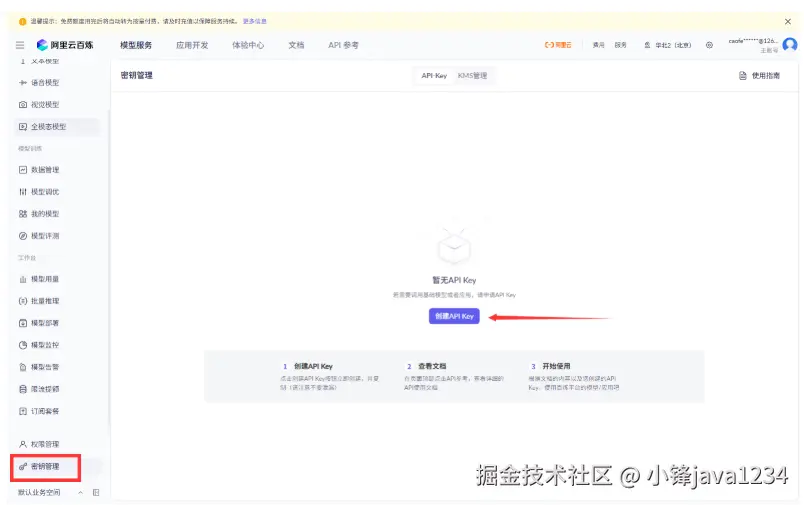Open the hamburger menu beside the 阿里云百炼 logo
The height and width of the screenshot is (505, 804).
click(x=20, y=45)
